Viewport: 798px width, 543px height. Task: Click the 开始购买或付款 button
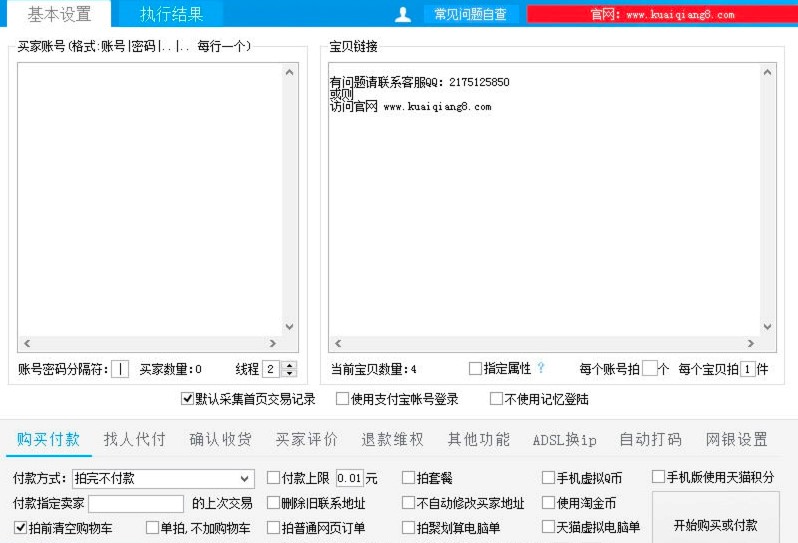715,524
